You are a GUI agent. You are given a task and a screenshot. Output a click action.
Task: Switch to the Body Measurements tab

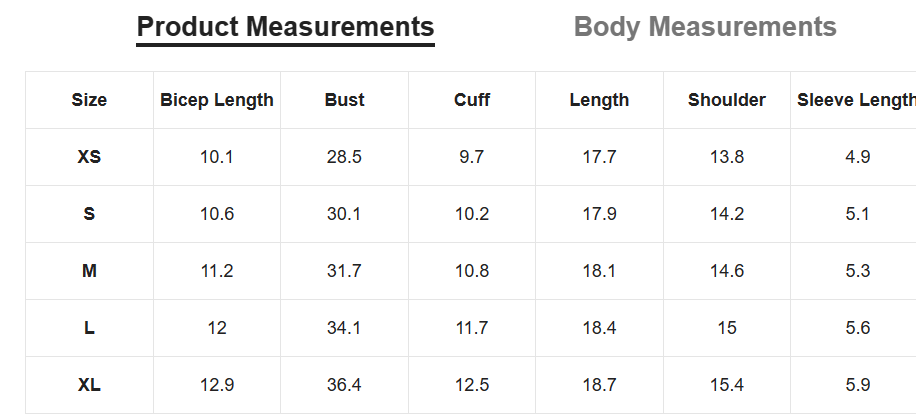pyautogui.click(x=705, y=27)
